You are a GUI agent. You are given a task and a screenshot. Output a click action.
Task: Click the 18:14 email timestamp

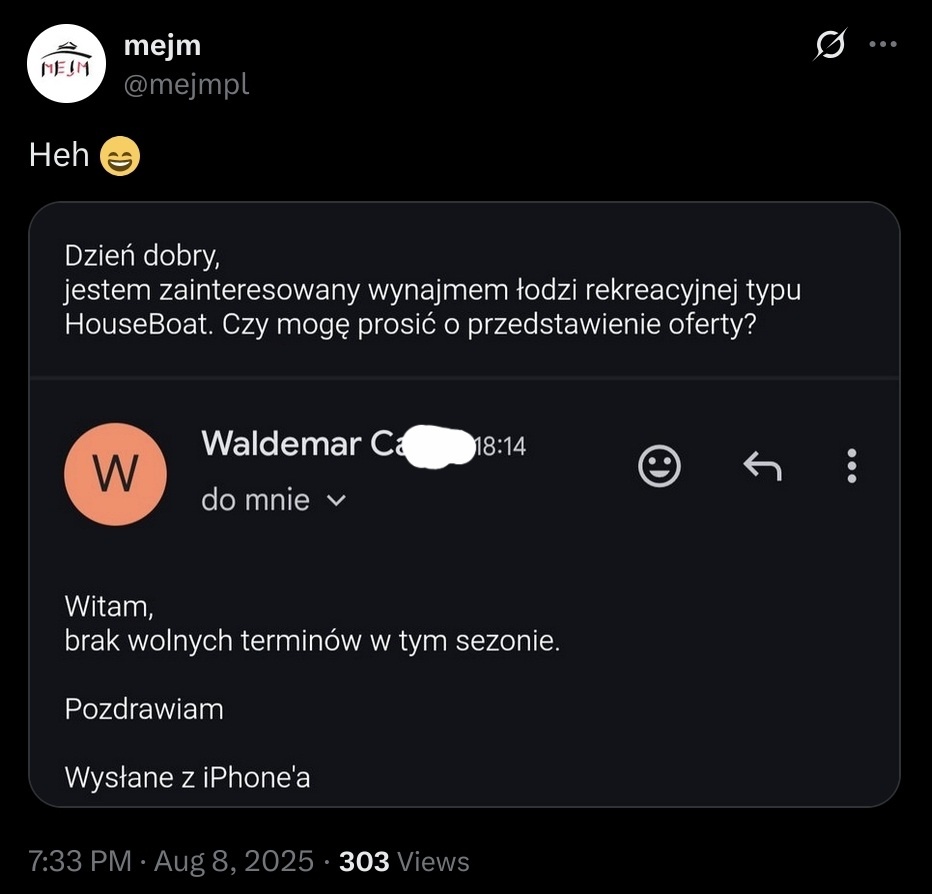[x=500, y=446]
